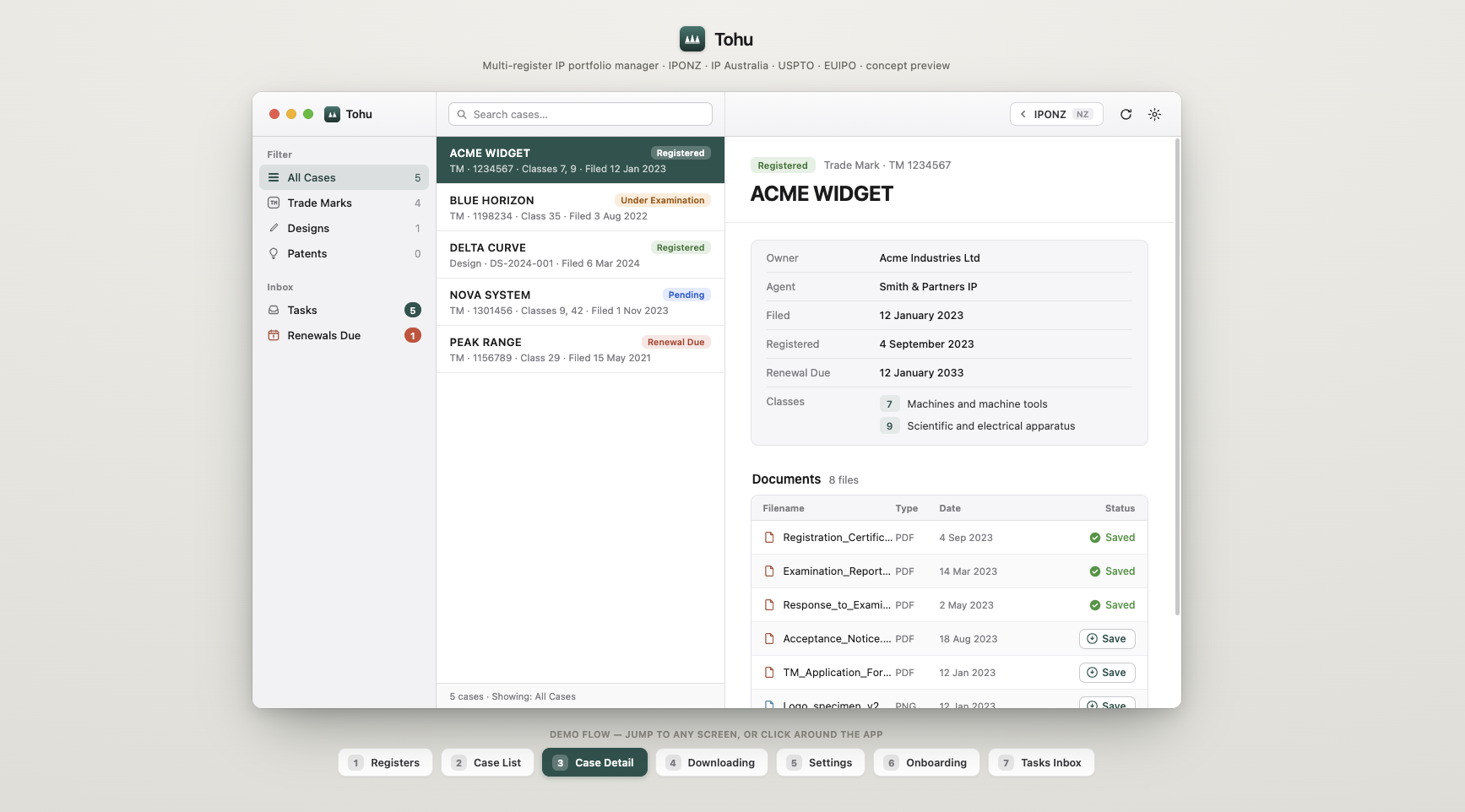
Task: Click Saved checkmark for Registration certificate
Action: coord(1095,538)
